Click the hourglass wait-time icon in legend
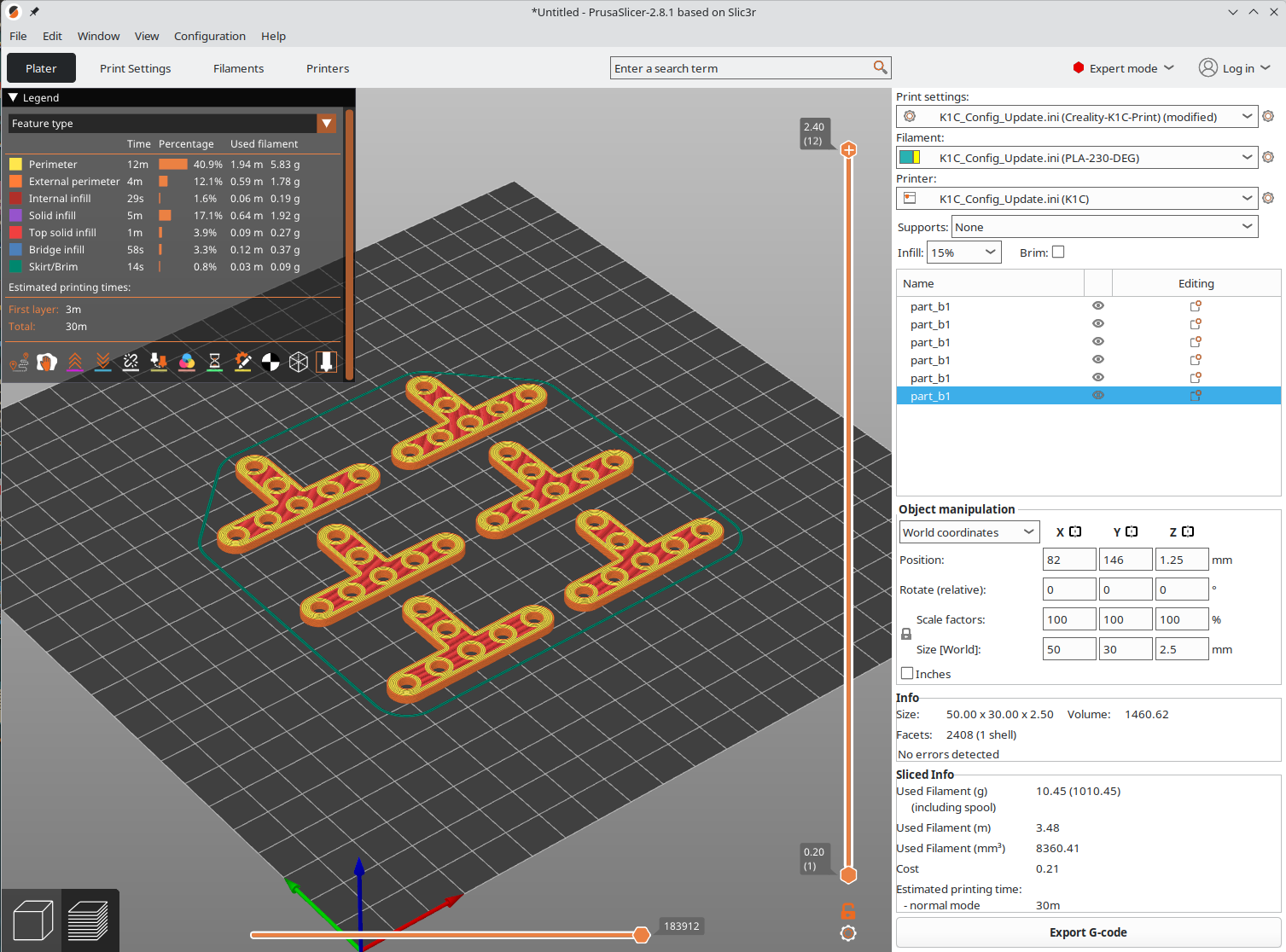 pos(215,363)
